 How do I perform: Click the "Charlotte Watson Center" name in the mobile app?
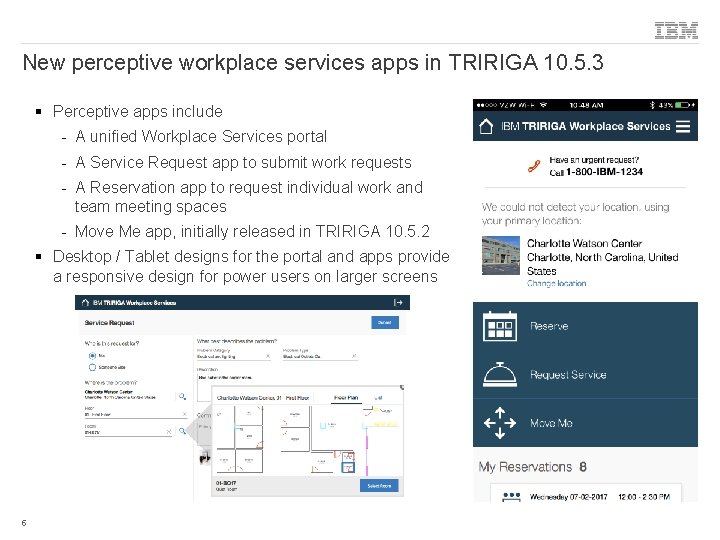tap(584, 243)
